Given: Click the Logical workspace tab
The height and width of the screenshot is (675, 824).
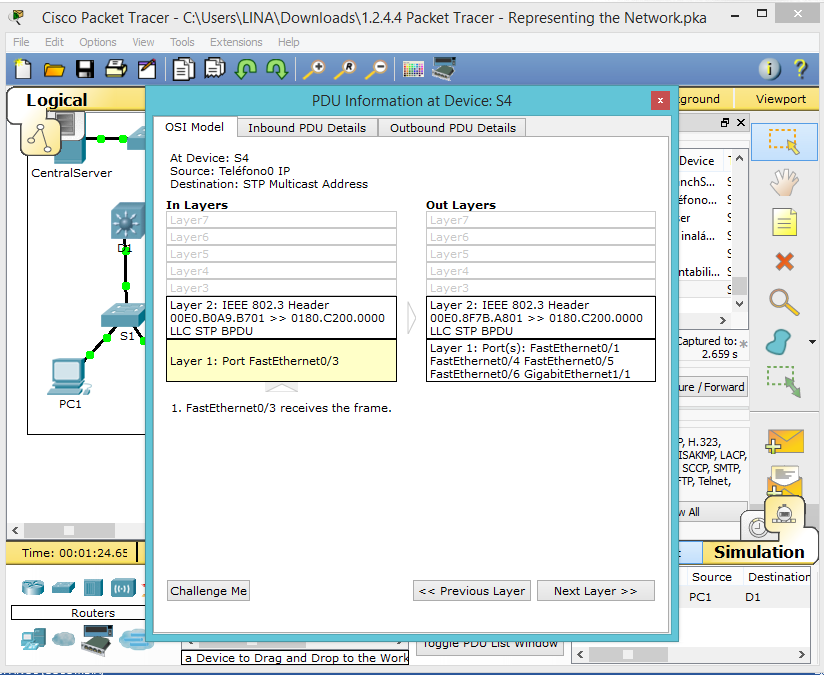Looking at the screenshot, I should [x=57, y=100].
